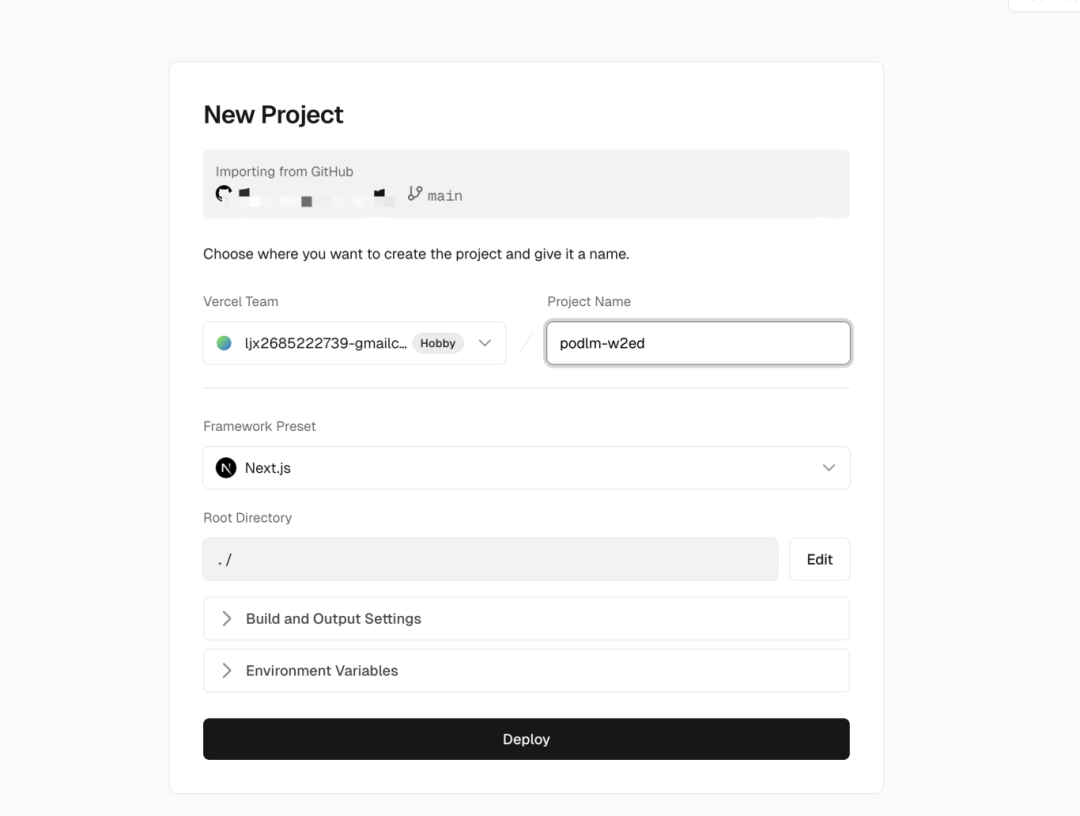Select the Next.js framework text
This screenshot has width=1080, height=816.
[268, 468]
